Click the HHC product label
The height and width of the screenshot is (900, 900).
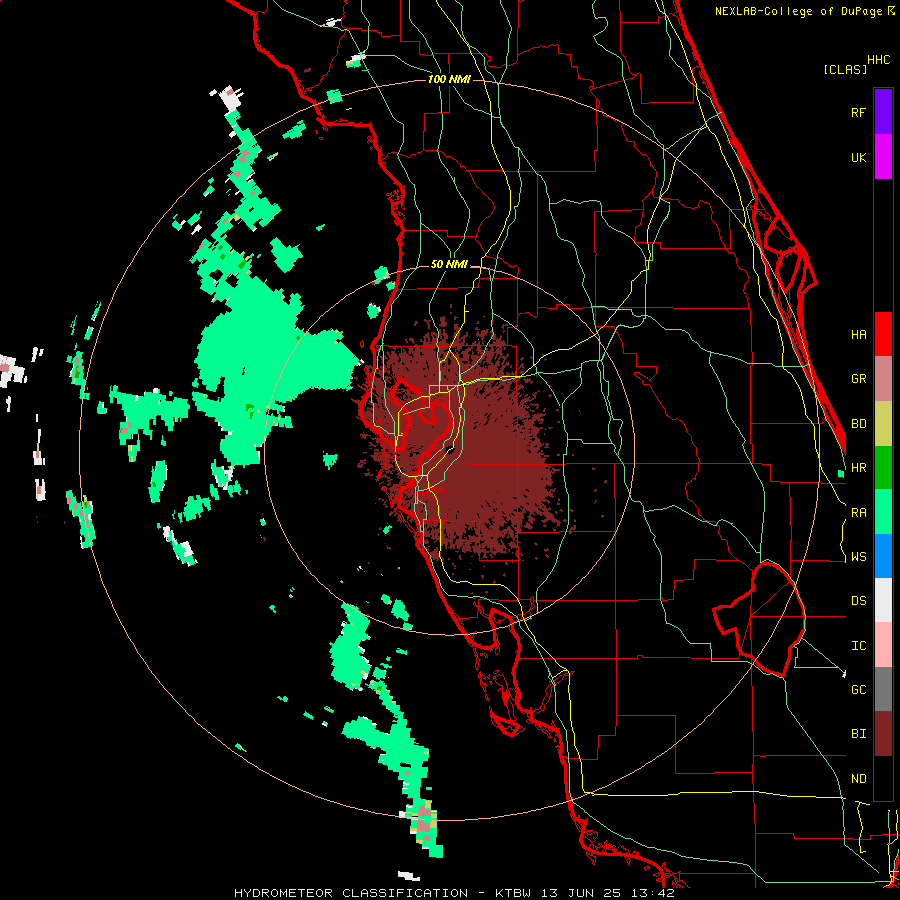[879, 60]
